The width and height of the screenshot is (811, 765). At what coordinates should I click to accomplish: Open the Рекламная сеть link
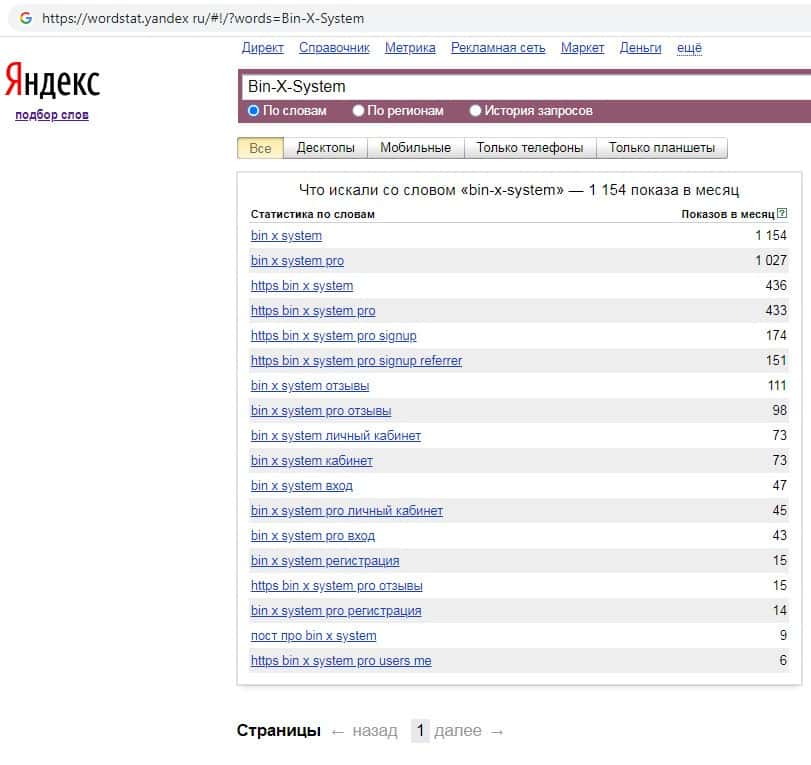pos(498,48)
